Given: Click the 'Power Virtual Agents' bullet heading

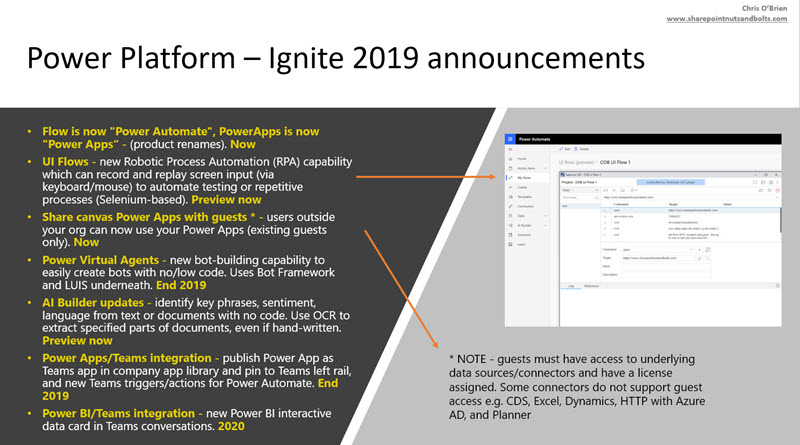Looking at the screenshot, I should (x=101, y=260).
